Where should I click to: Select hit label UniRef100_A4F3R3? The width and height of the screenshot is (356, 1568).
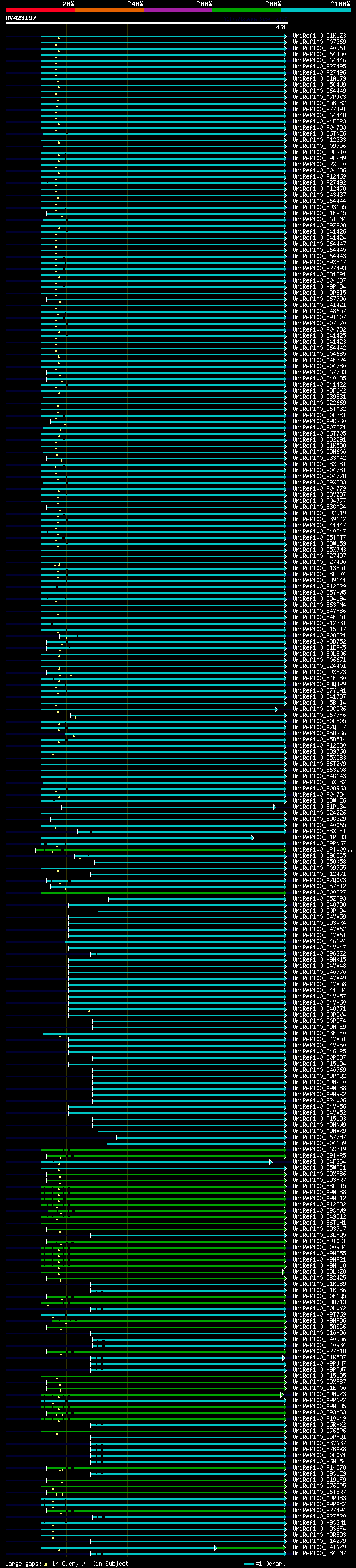tap(319, 122)
